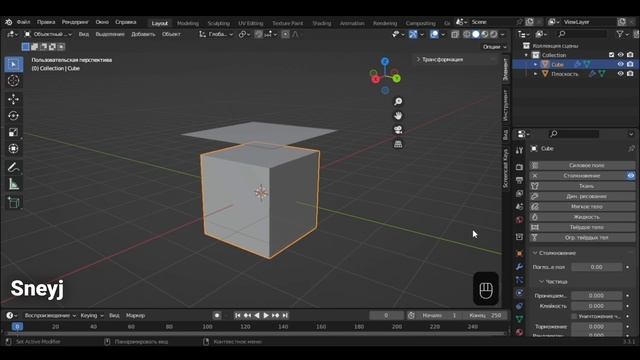
Task: Toggle Плоскость visibility eye in outliner
Action: 620,73
